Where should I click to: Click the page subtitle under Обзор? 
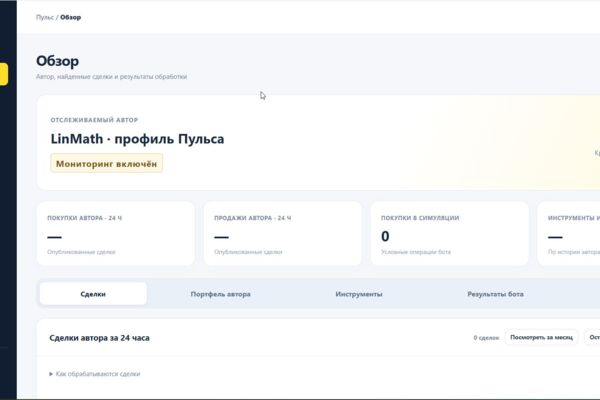(x=111, y=77)
